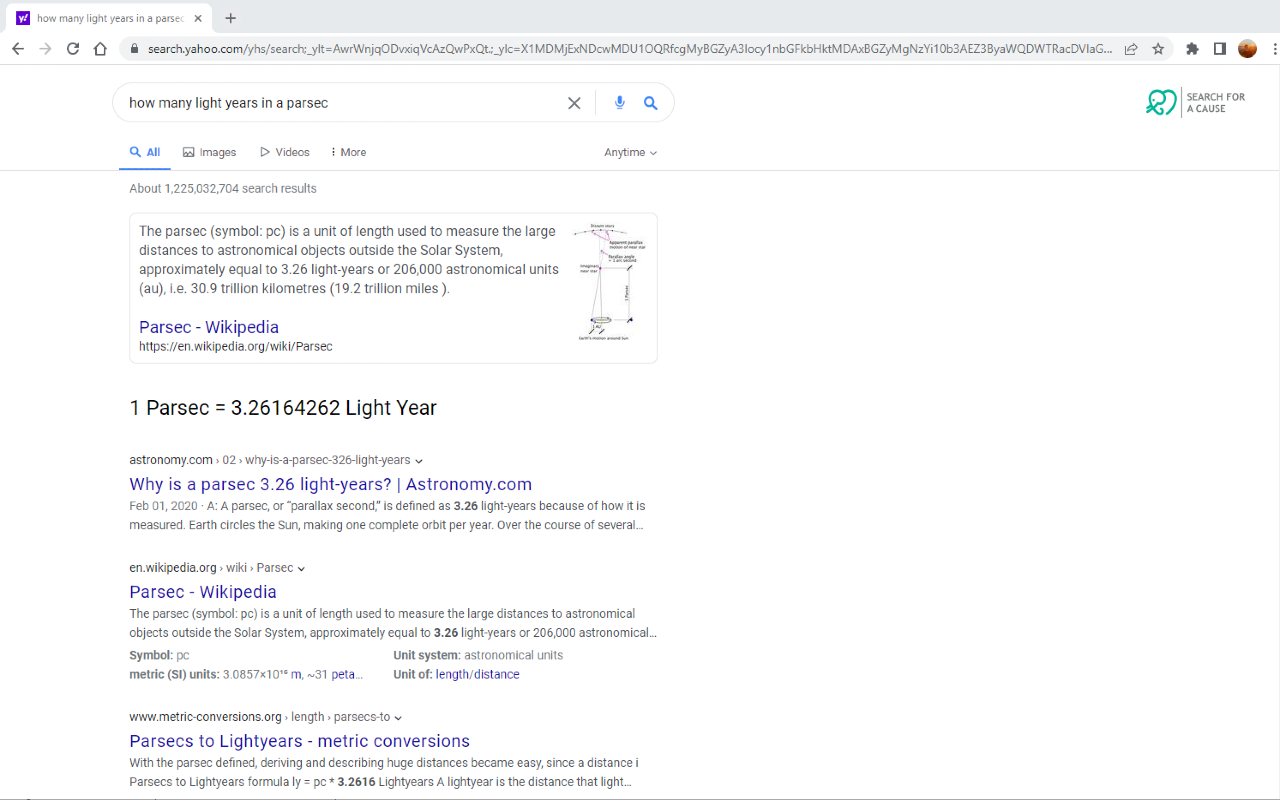1280x800 pixels.
Task: Bookmark this page with the star
Action: (x=1158, y=48)
